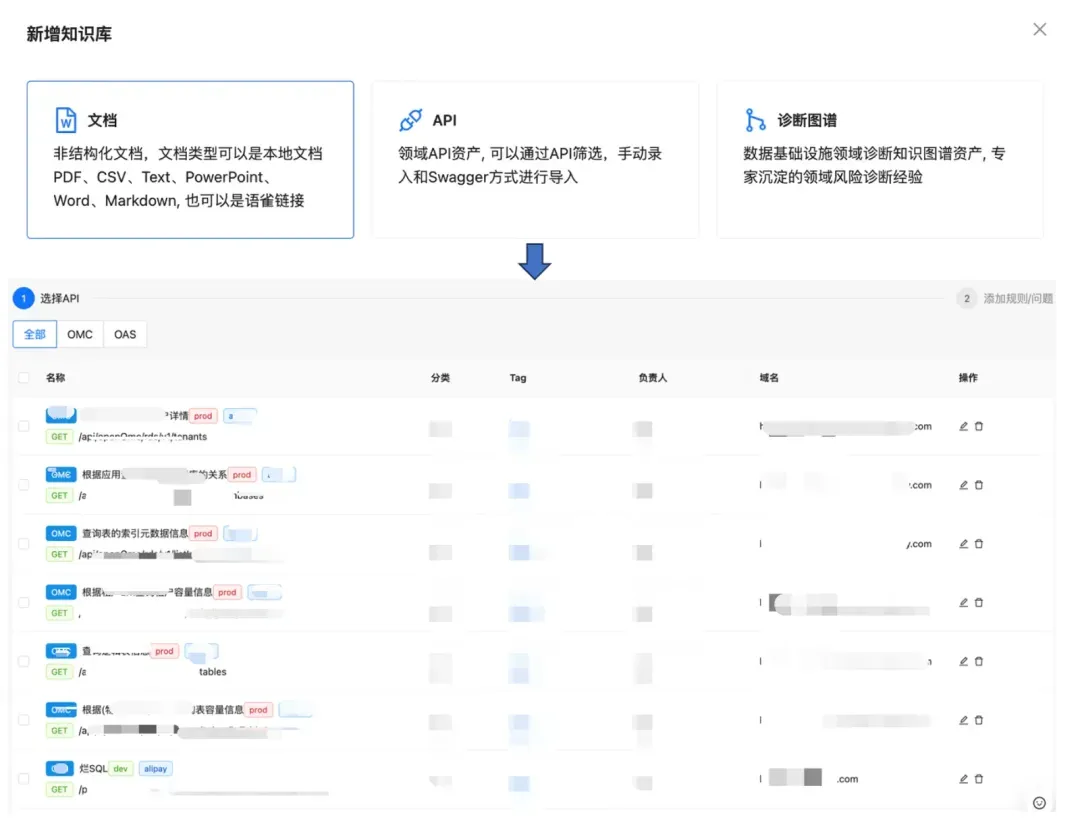Click the API plug icon
Screen dimensions: 1080x834
coord(411,120)
